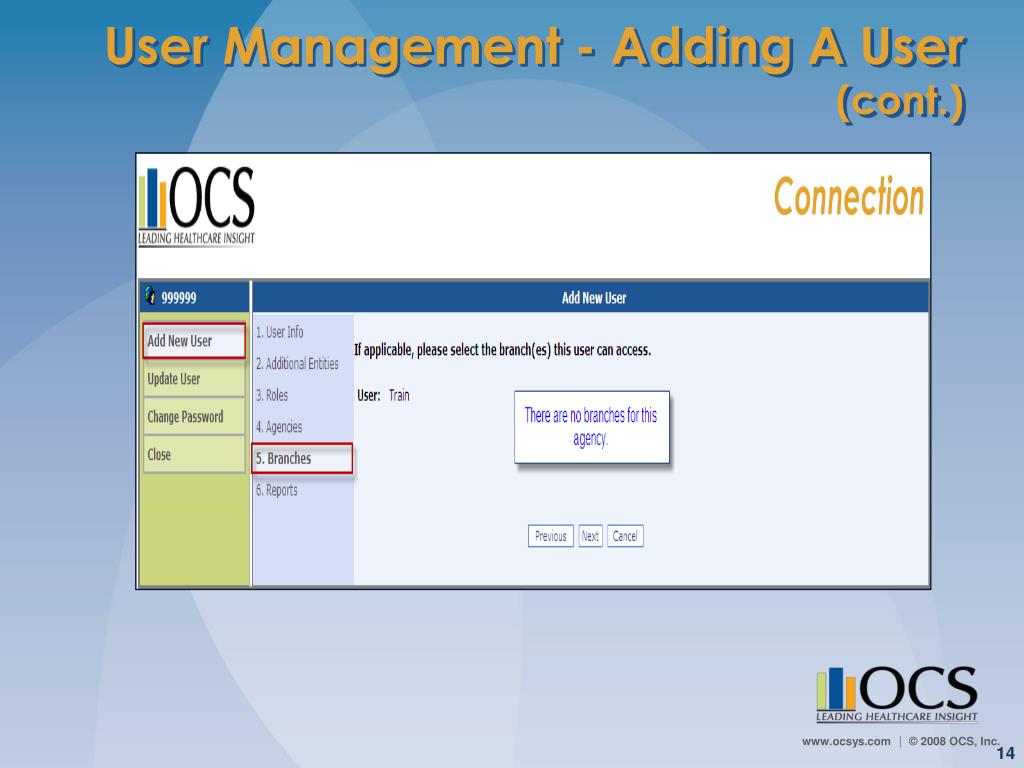
Task: Select step 3. Roles
Action: click(x=272, y=395)
